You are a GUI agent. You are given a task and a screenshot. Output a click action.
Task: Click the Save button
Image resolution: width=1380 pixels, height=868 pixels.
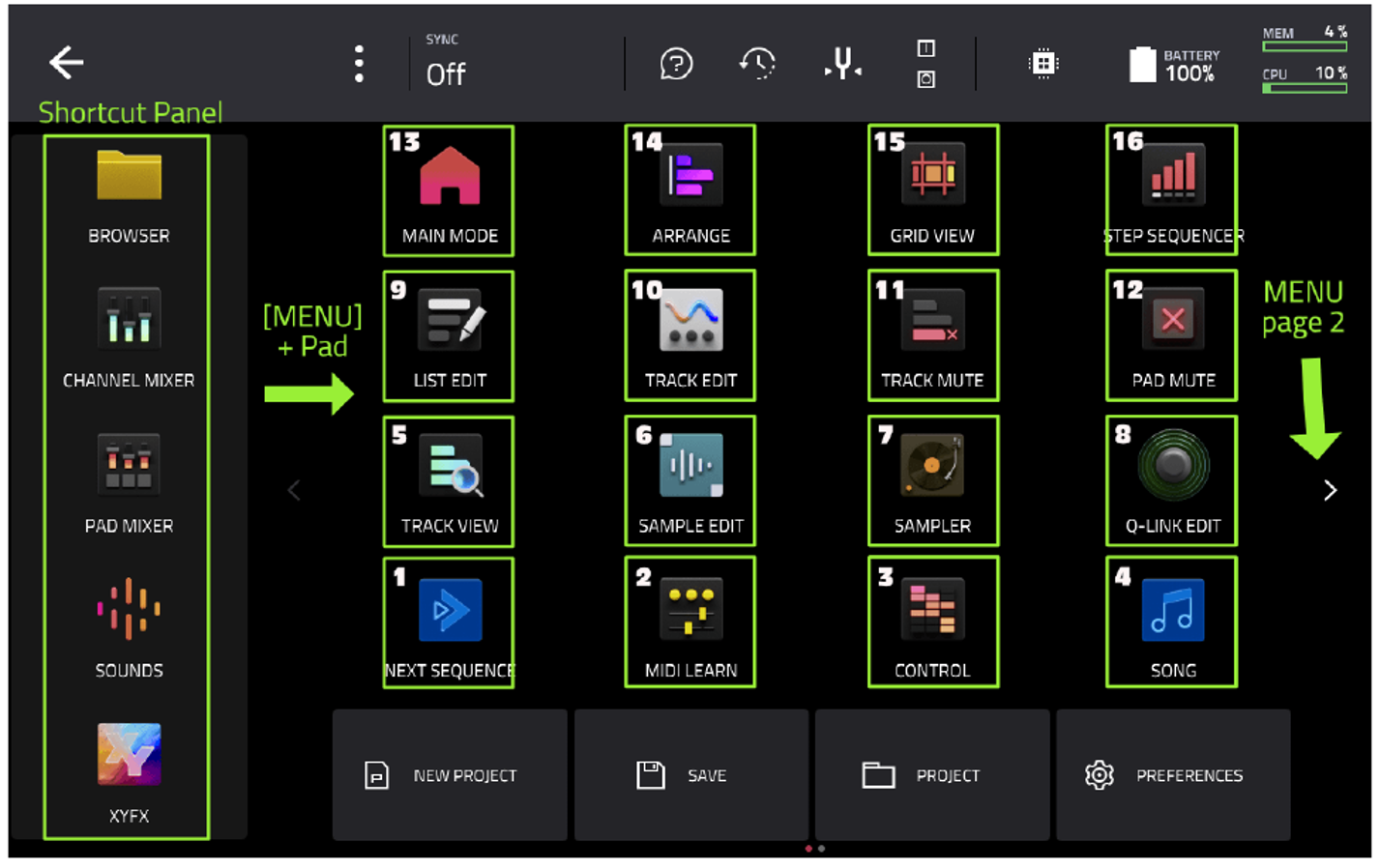(690, 775)
